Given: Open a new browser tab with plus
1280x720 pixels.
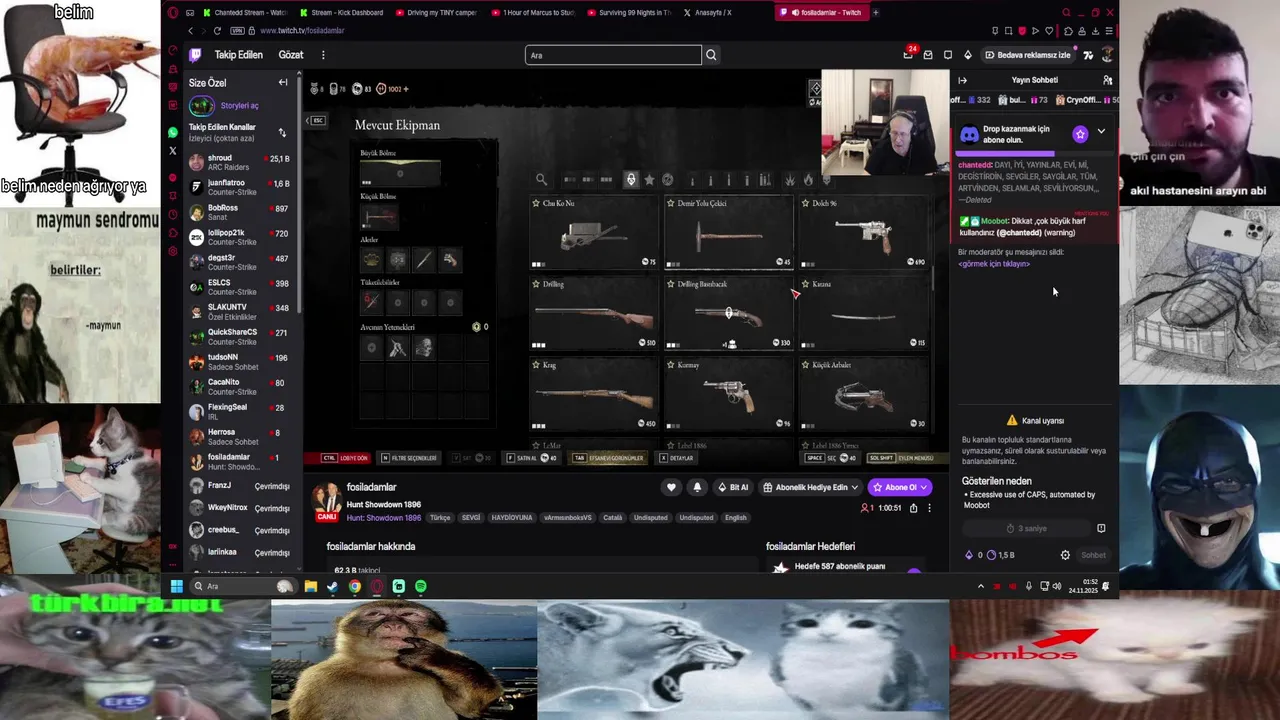Looking at the screenshot, I should click(876, 13).
